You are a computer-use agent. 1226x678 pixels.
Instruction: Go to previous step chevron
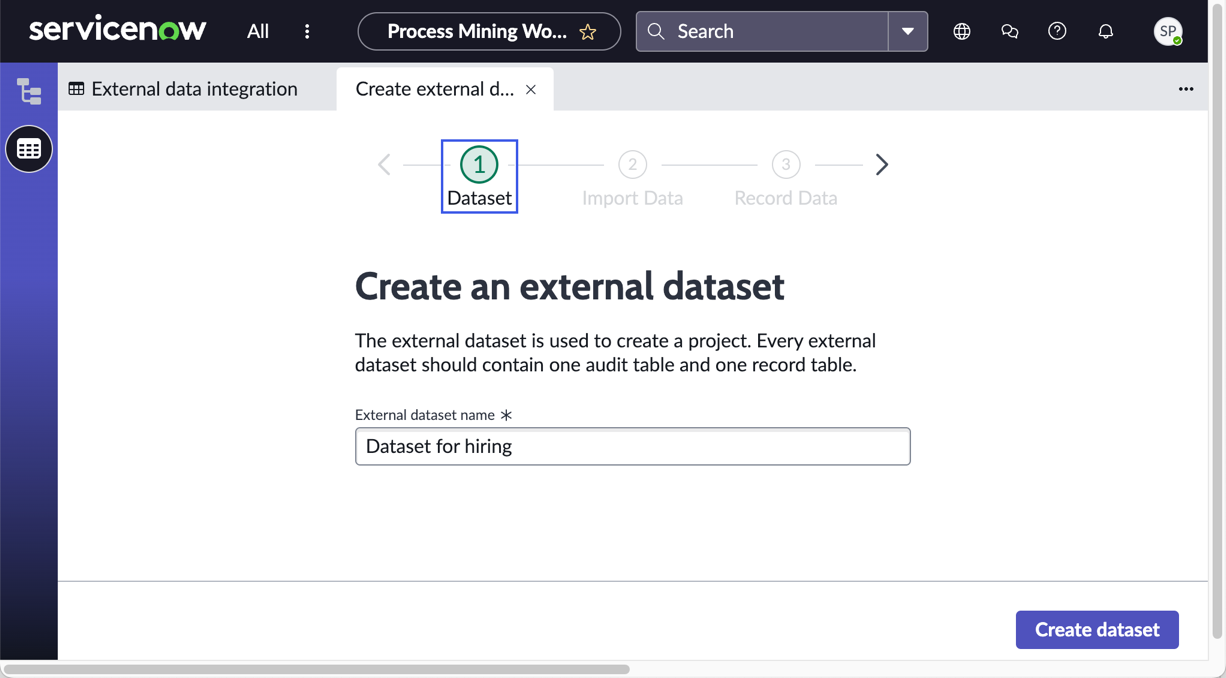(x=384, y=164)
